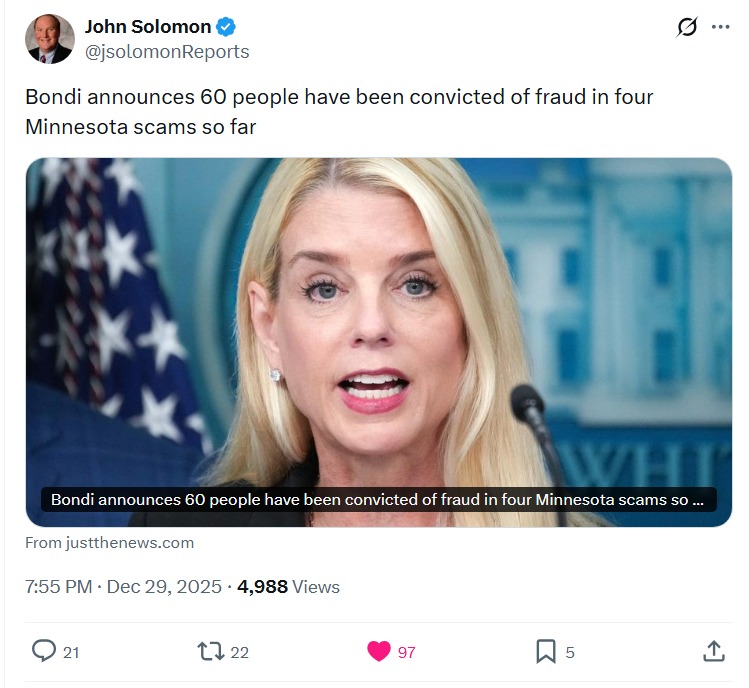Click the blue verified badge

click(226, 27)
